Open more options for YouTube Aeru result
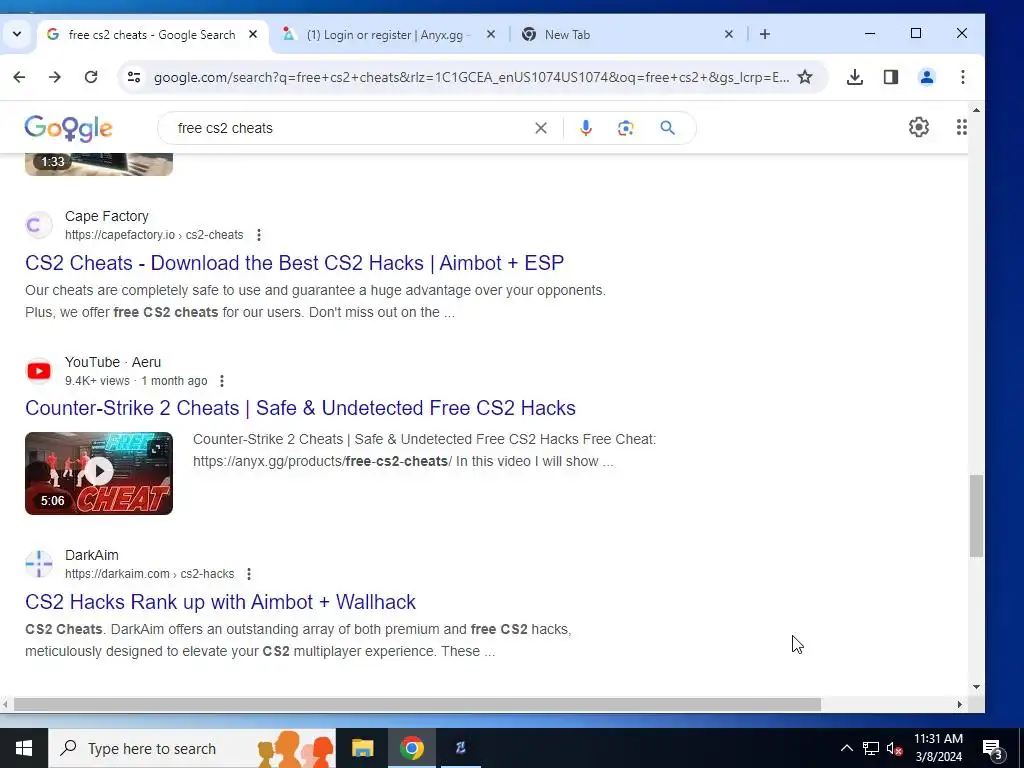Image resolution: width=1024 pixels, height=768 pixels. 222,381
